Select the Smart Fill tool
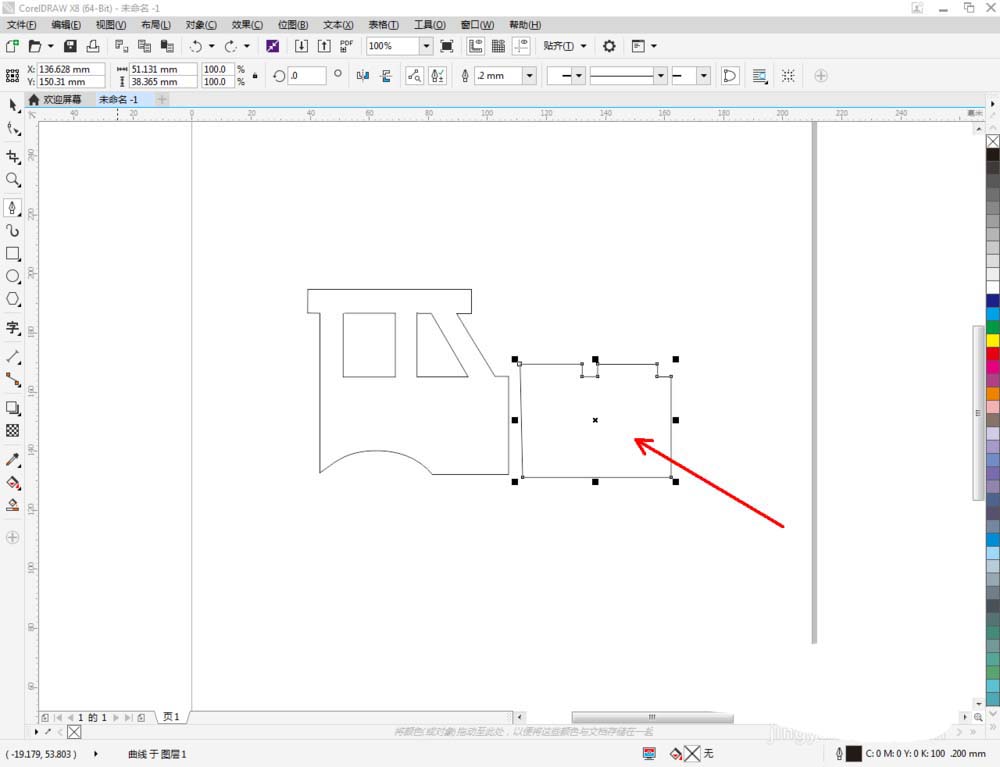The image size is (1000, 767). pos(13,505)
